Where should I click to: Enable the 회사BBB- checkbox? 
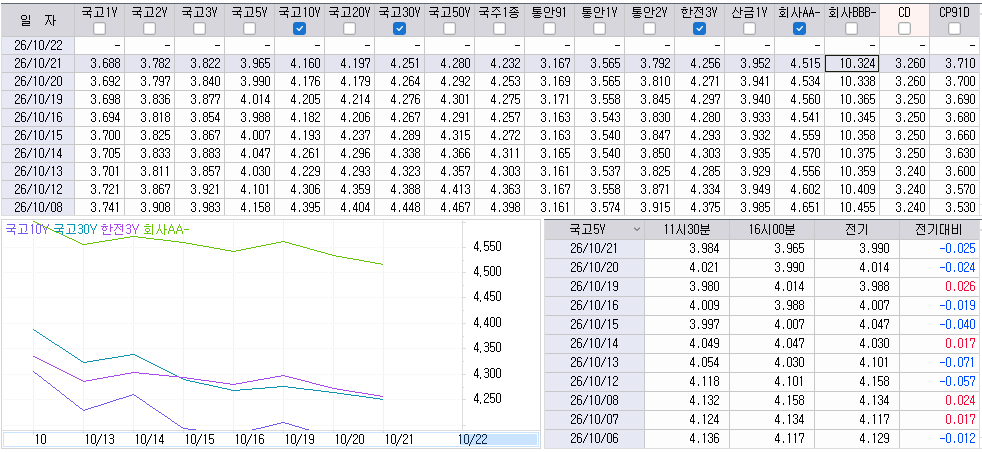coord(852,28)
